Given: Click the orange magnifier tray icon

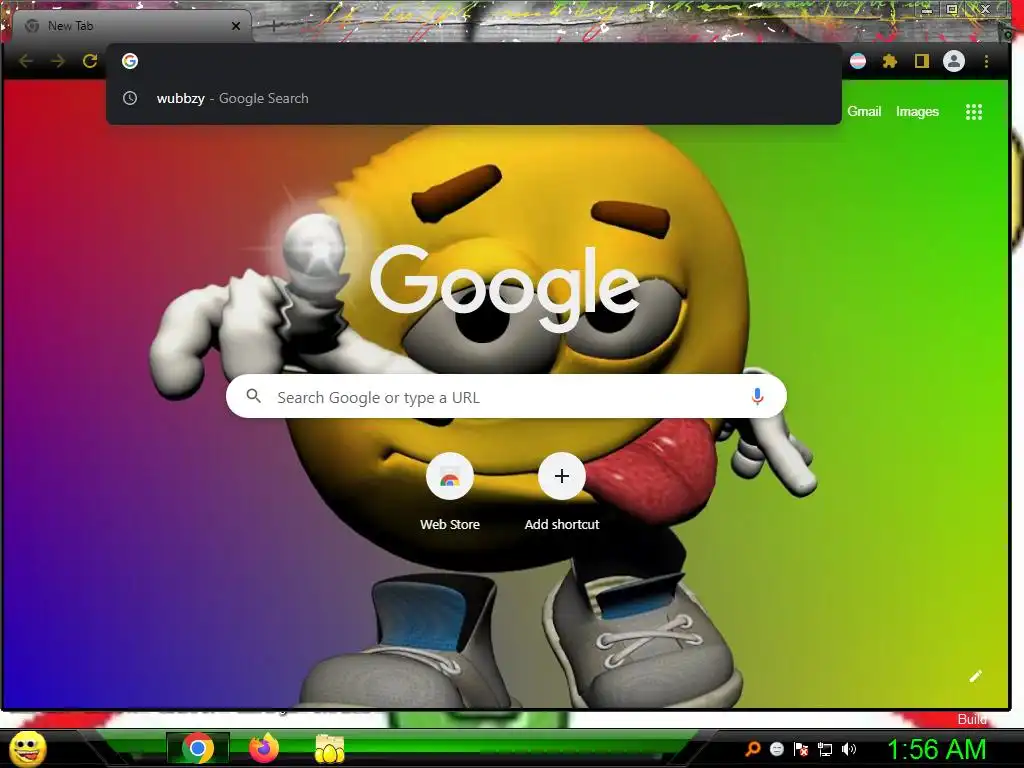Looking at the screenshot, I should click(x=752, y=749).
